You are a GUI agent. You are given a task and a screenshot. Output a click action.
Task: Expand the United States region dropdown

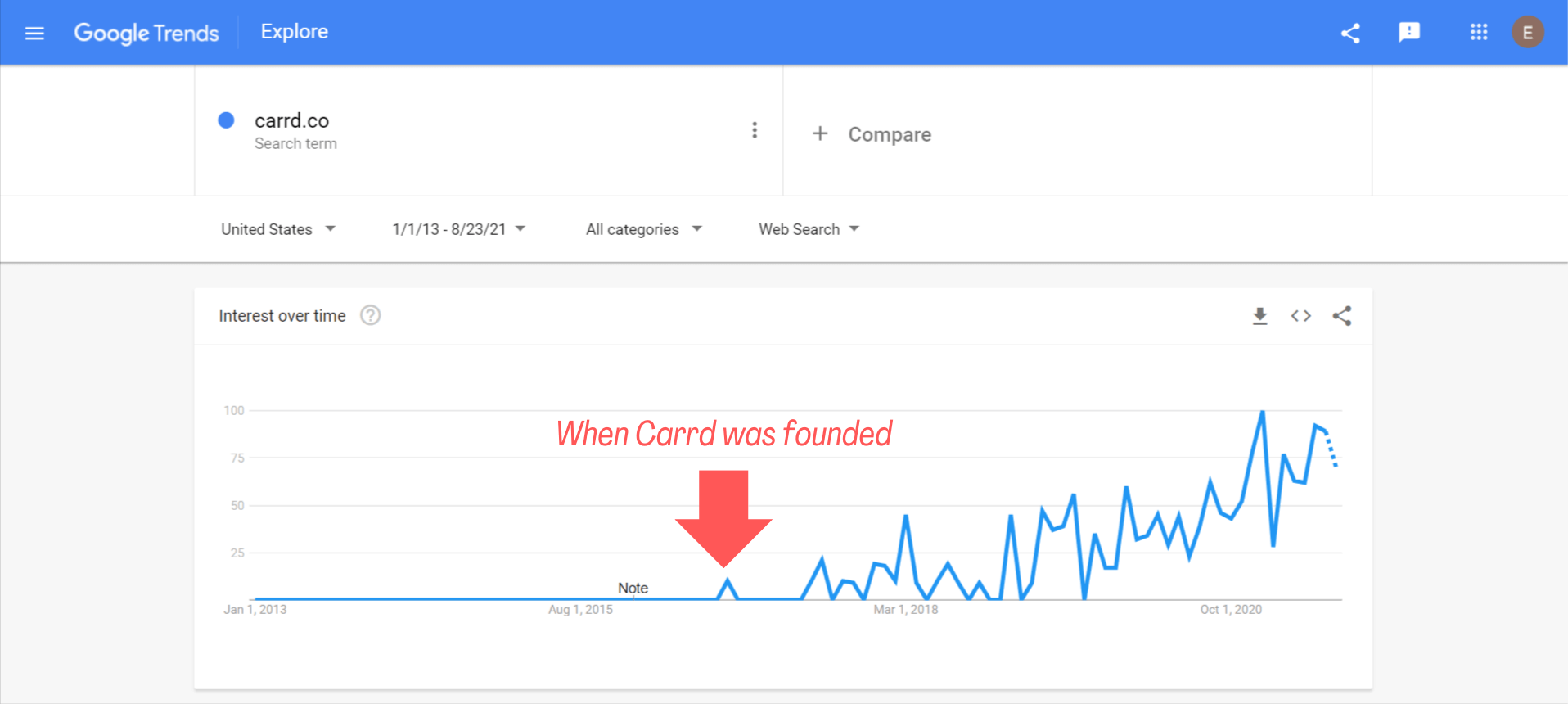point(278,229)
